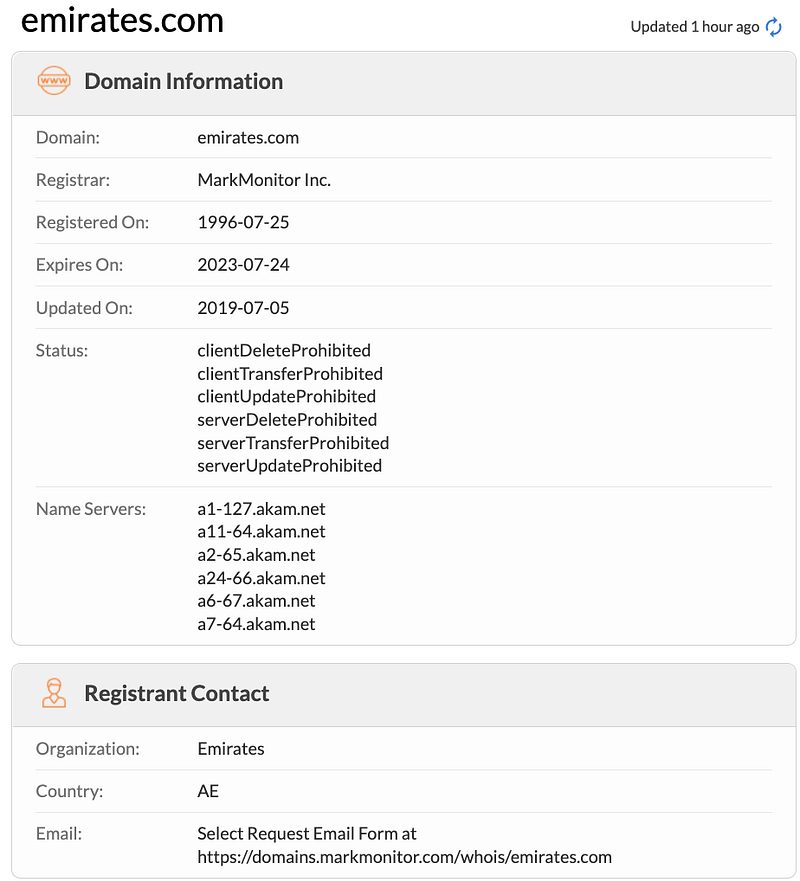Click the Registrant Contact person icon
The image size is (800, 881).
click(x=54, y=692)
